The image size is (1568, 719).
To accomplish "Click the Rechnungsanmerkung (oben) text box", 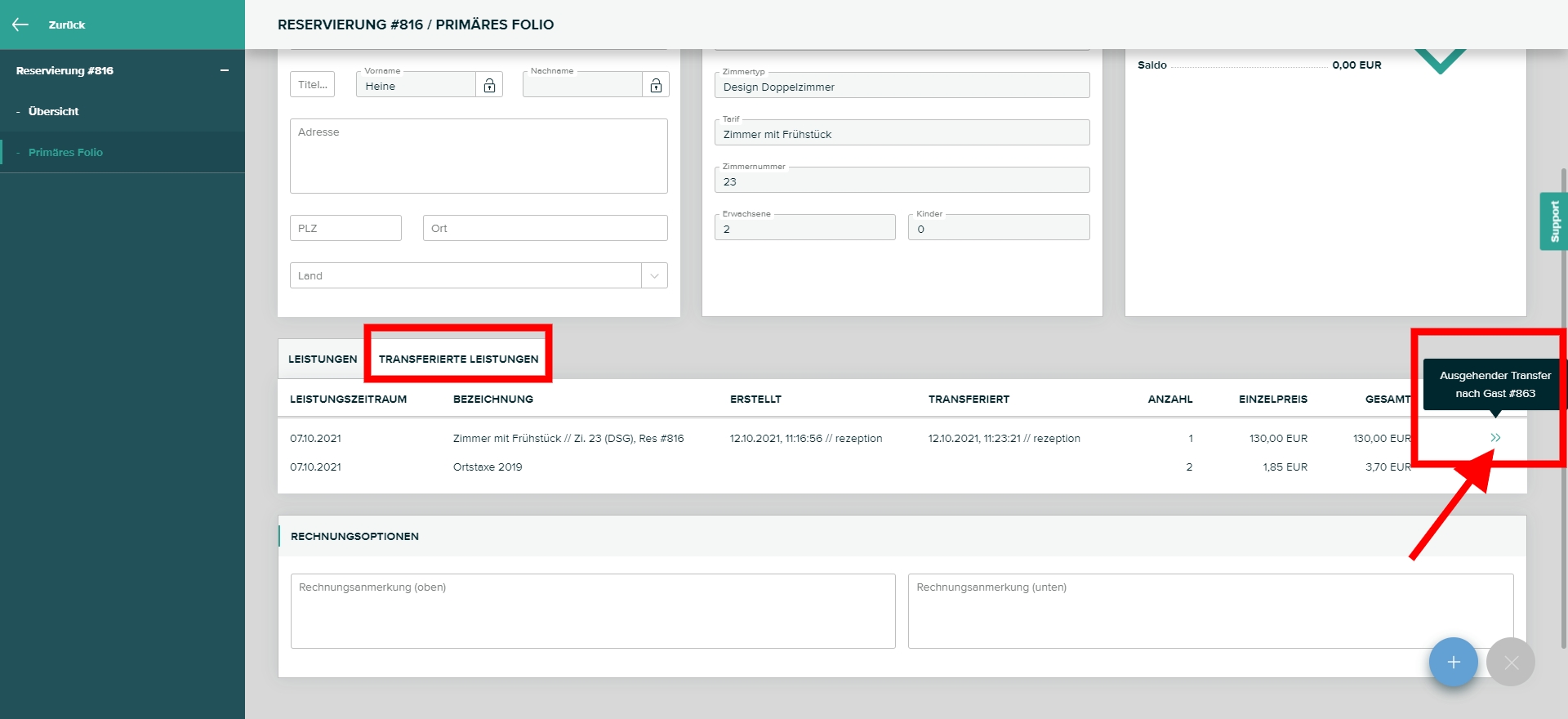I will pos(593,611).
